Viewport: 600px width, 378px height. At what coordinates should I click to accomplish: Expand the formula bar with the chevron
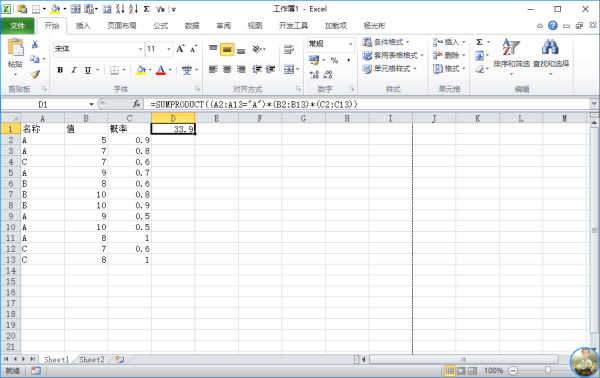[x=594, y=104]
